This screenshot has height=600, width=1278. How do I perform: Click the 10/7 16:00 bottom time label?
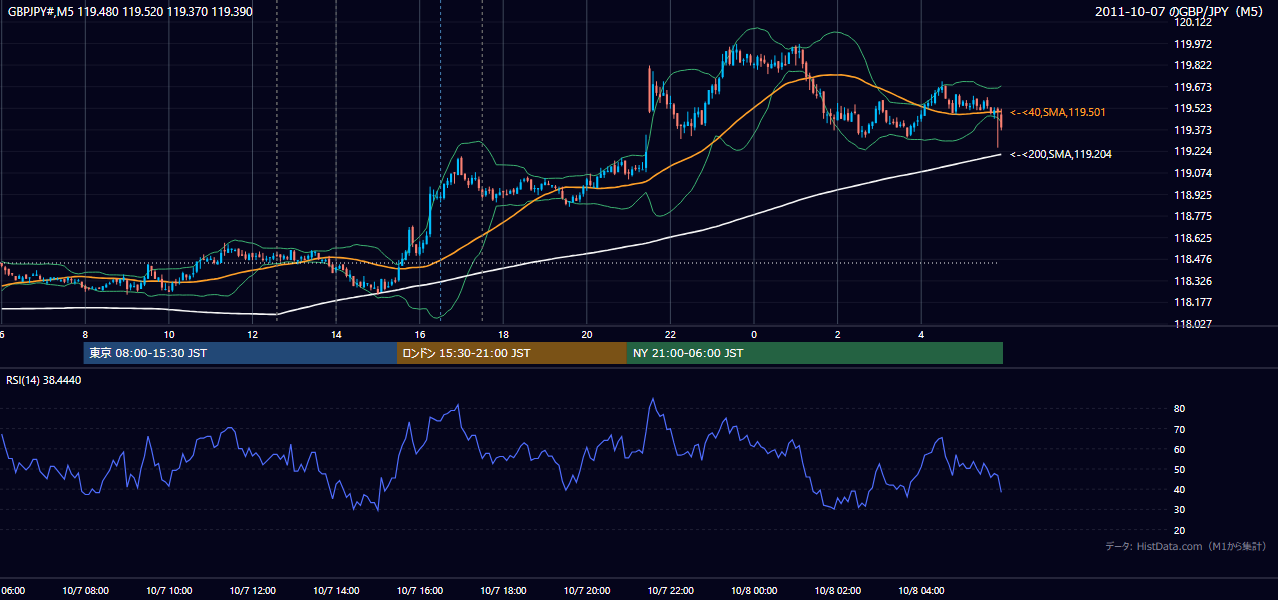click(x=419, y=591)
